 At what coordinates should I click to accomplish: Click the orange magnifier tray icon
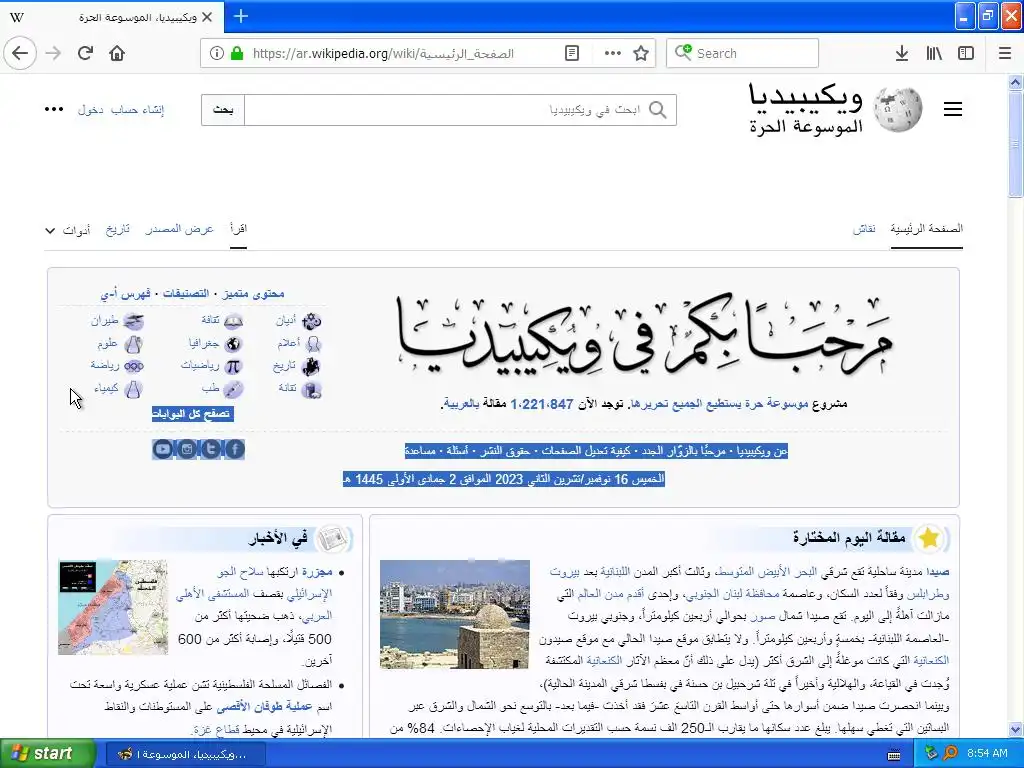coord(950,754)
